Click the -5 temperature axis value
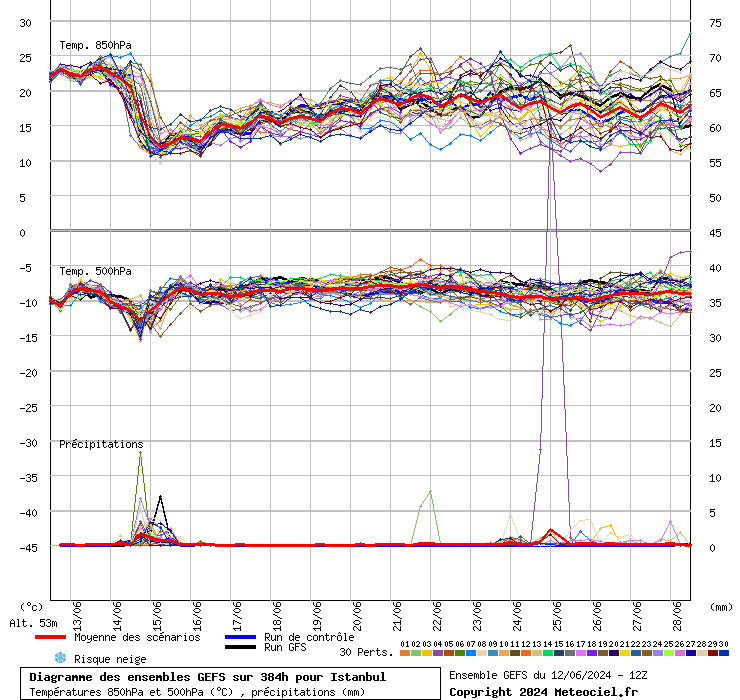Screen dimensions: 740x700 (25, 268)
